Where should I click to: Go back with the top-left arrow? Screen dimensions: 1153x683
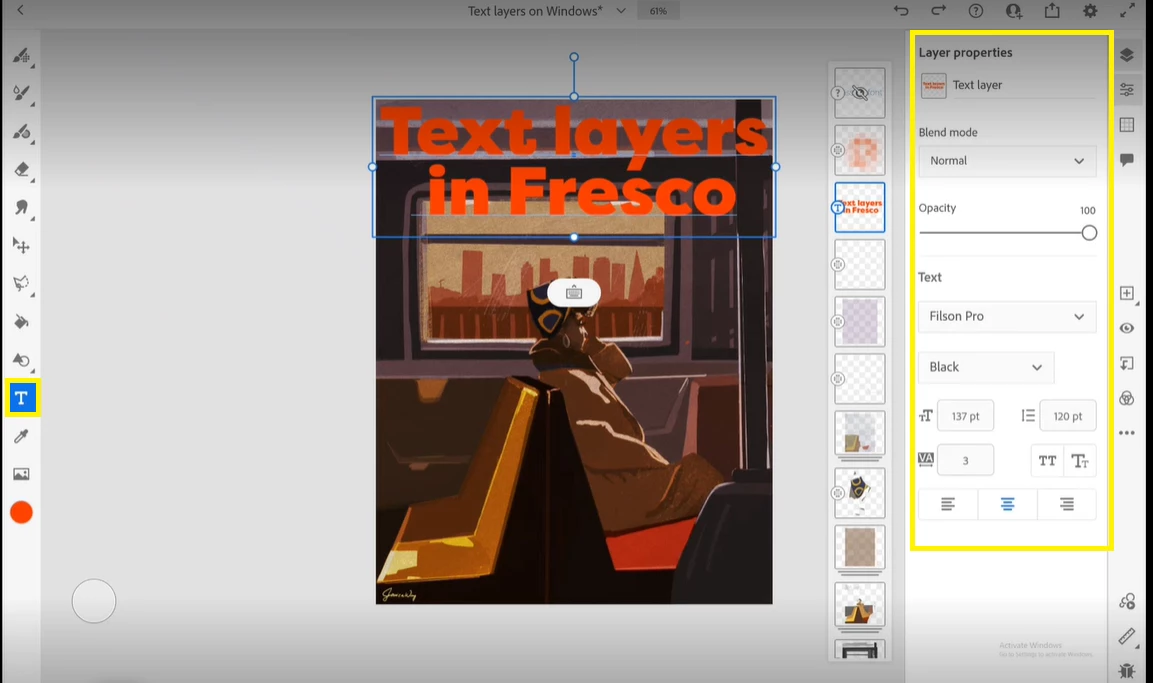(x=21, y=10)
